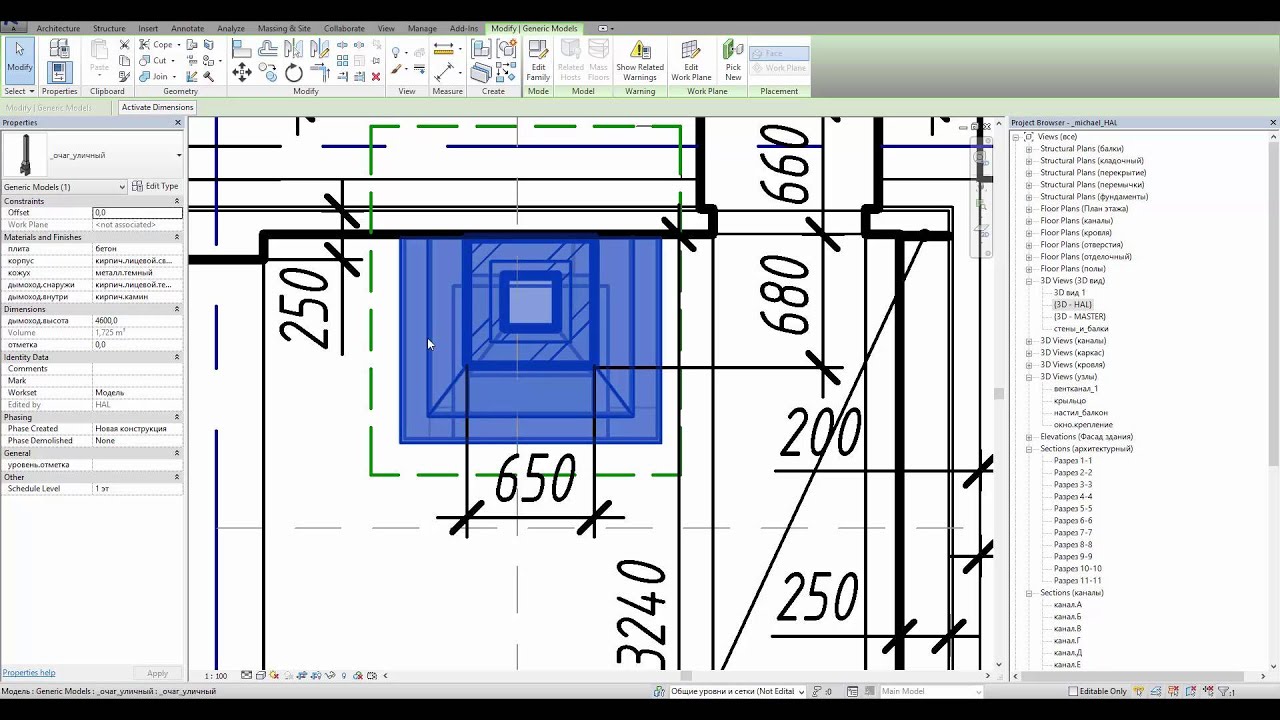
Task: Toggle Shadows in view control bar
Action: click(288, 676)
